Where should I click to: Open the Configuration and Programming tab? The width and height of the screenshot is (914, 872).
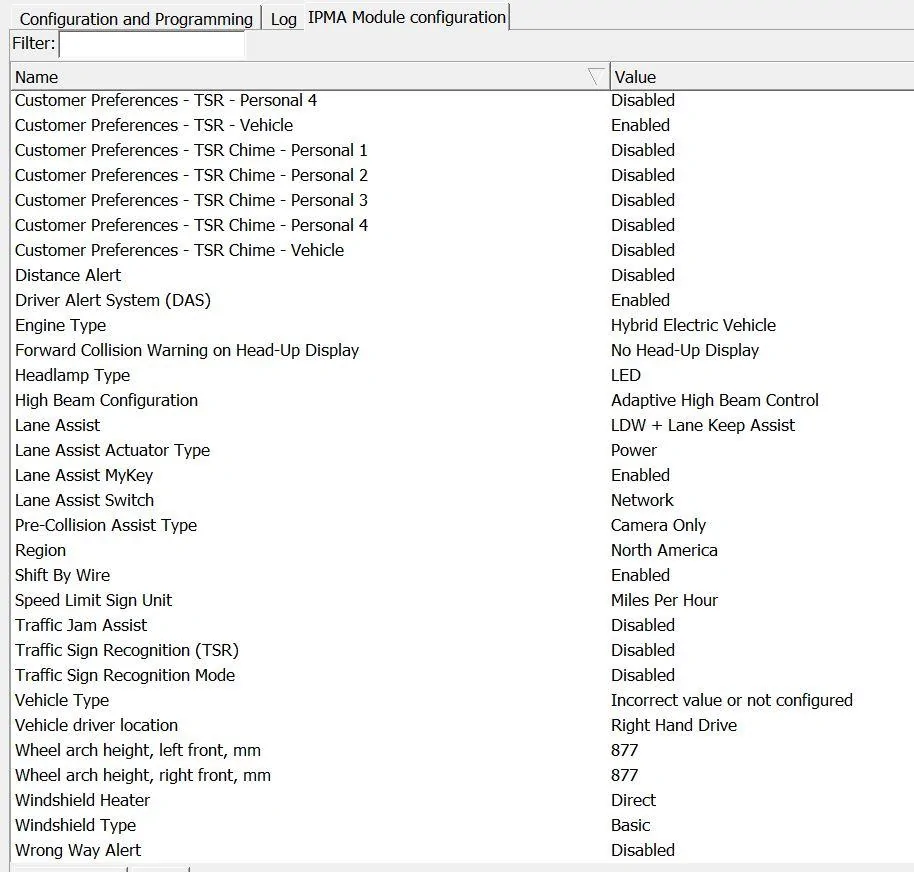click(134, 18)
